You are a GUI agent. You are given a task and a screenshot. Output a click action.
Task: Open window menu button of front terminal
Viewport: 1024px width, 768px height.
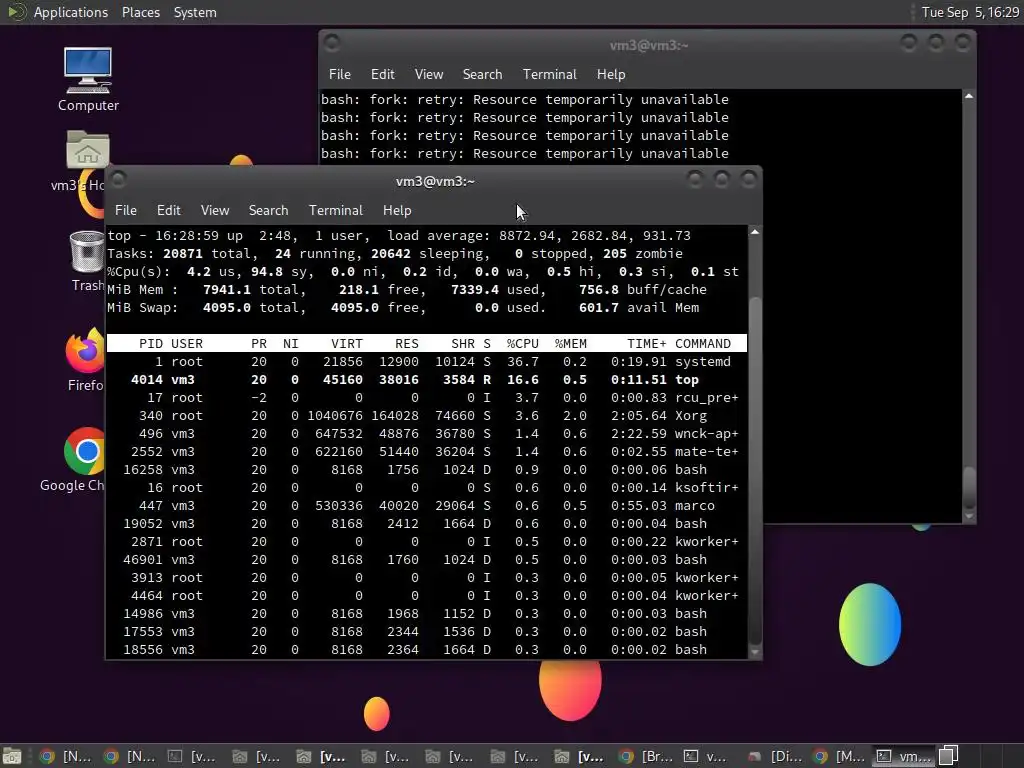(118, 179)
